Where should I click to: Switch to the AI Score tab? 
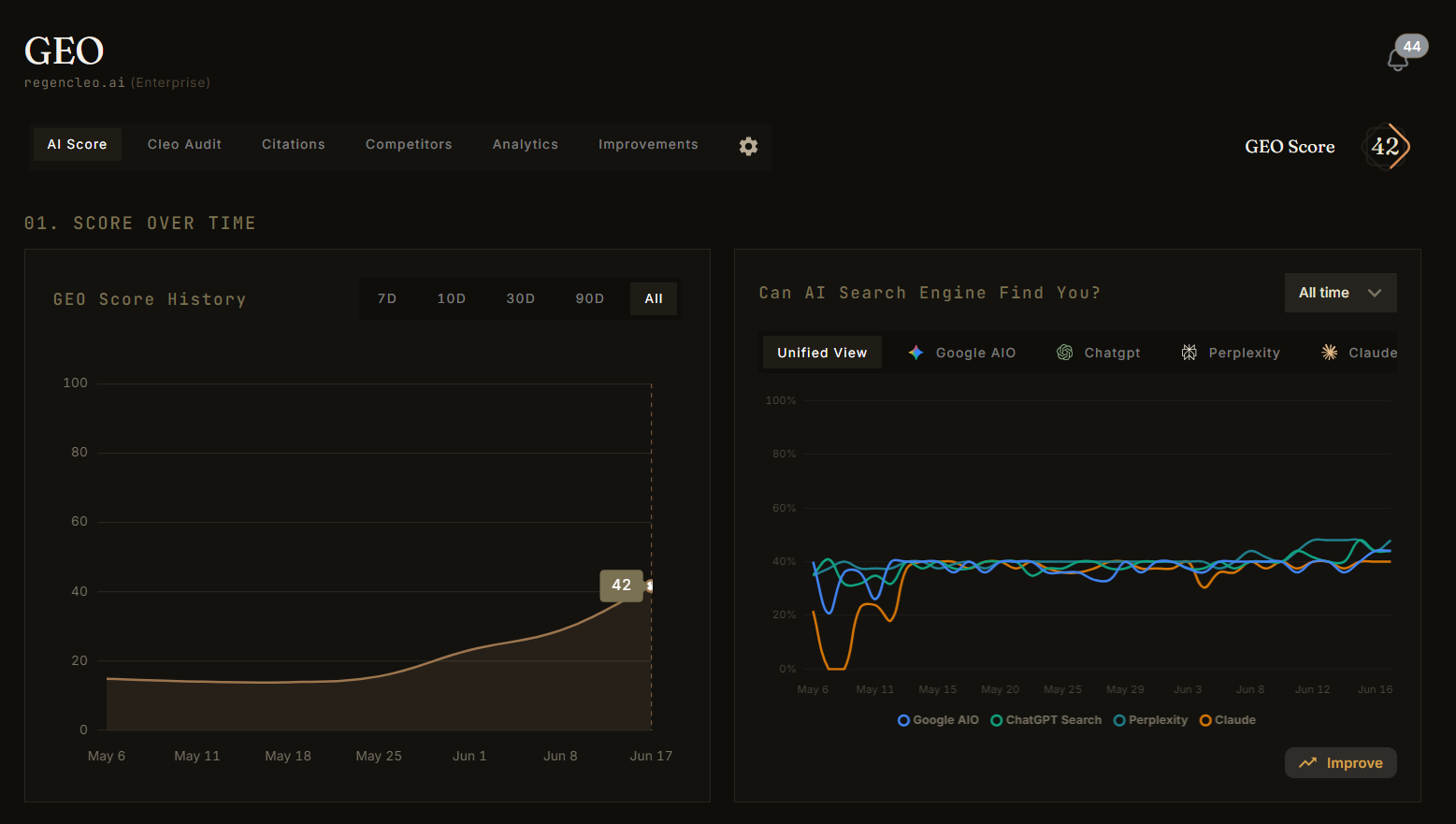click(x=78, y=144)
